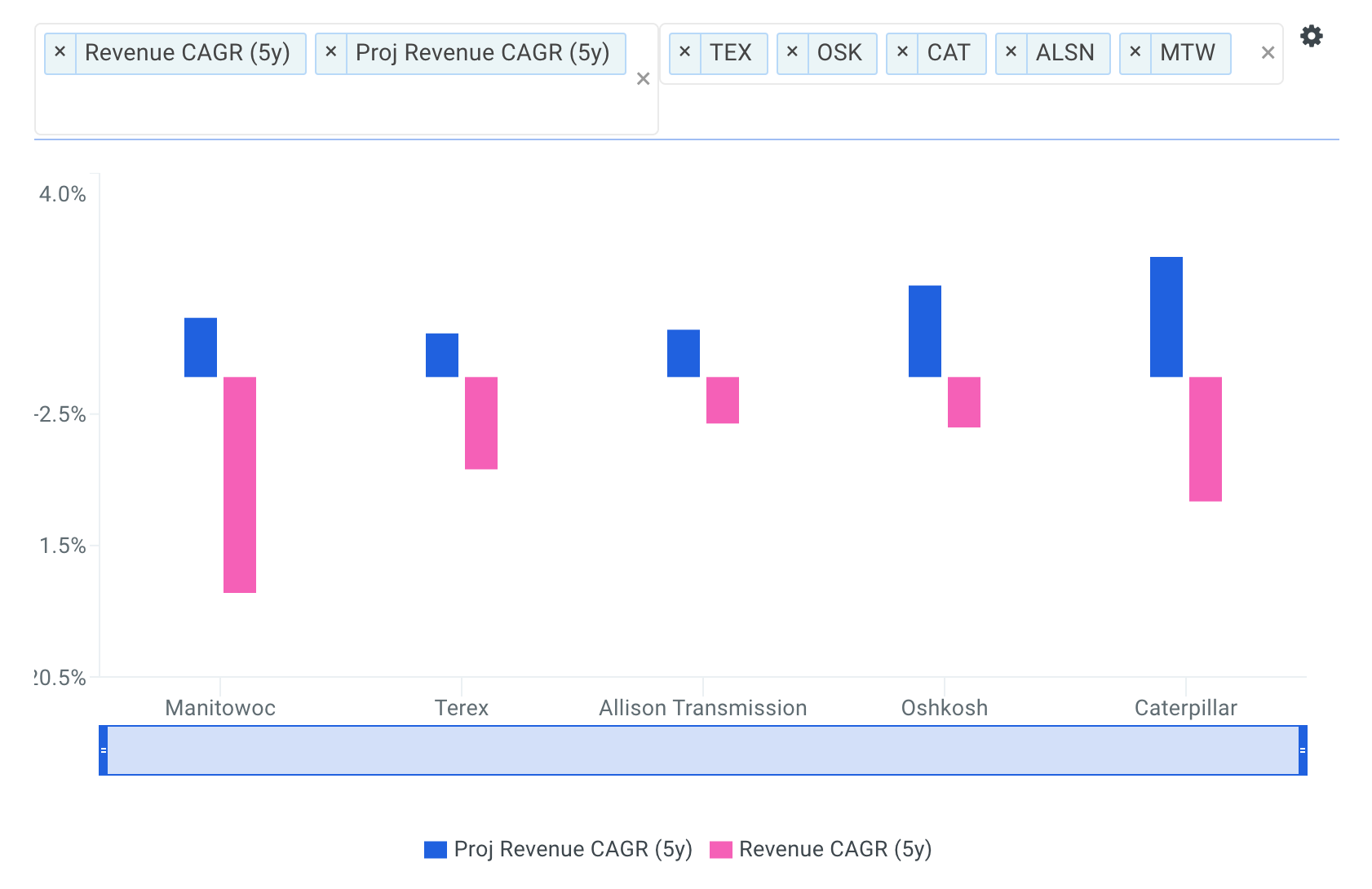Click the 4.0% y-axis label

pos(63,194)
